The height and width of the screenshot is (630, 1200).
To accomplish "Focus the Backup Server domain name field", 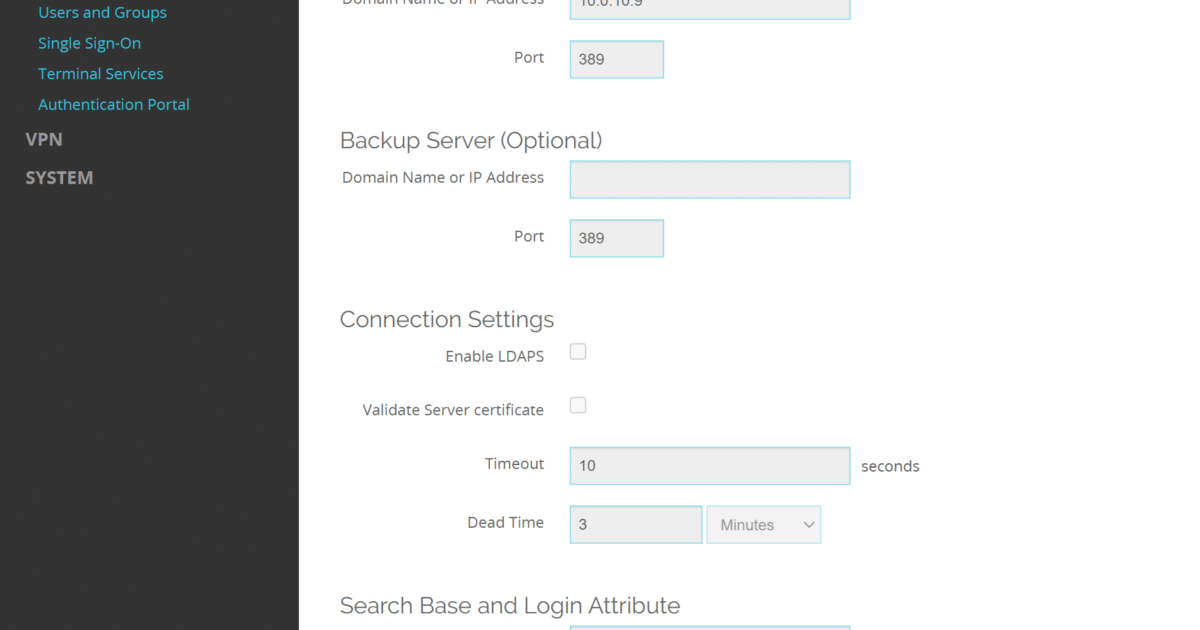I will click(709, 180).
